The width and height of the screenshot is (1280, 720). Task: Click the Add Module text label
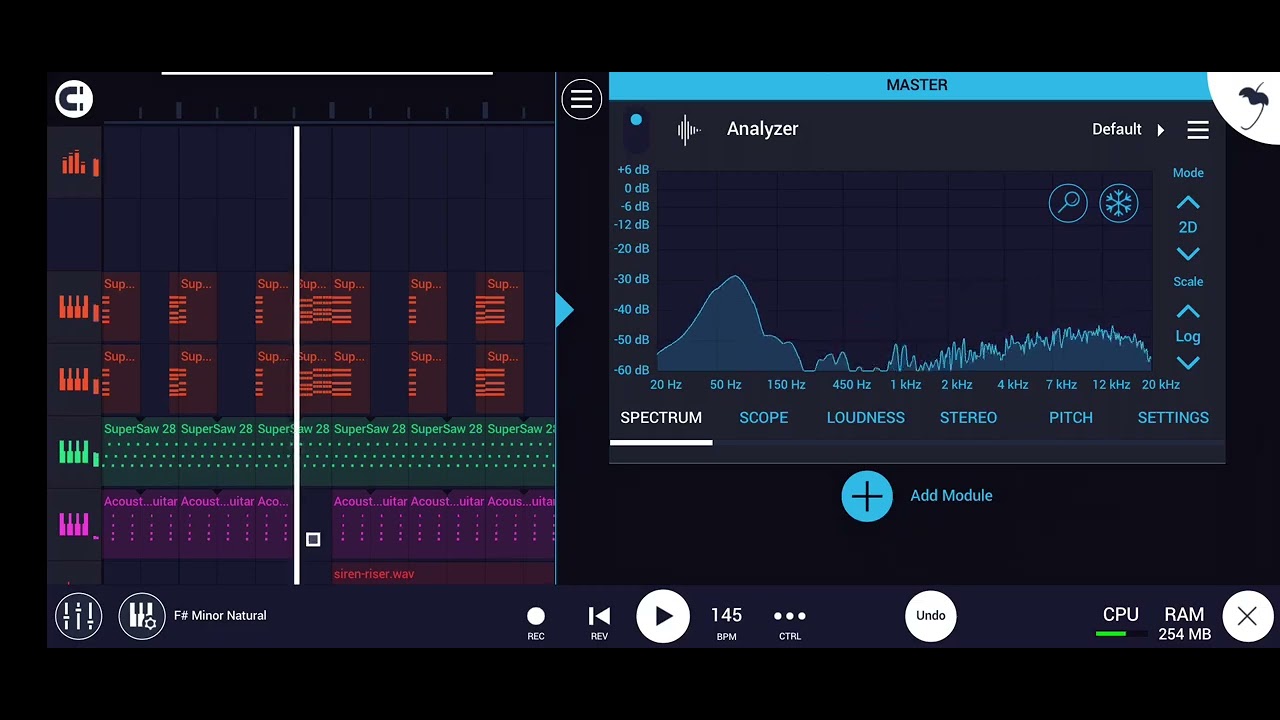click(951, 496)
